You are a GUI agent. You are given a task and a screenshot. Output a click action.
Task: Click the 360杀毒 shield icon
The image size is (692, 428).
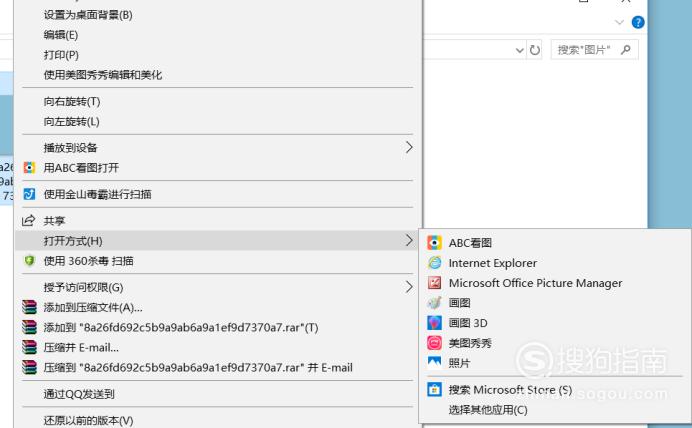coord(29,261)
